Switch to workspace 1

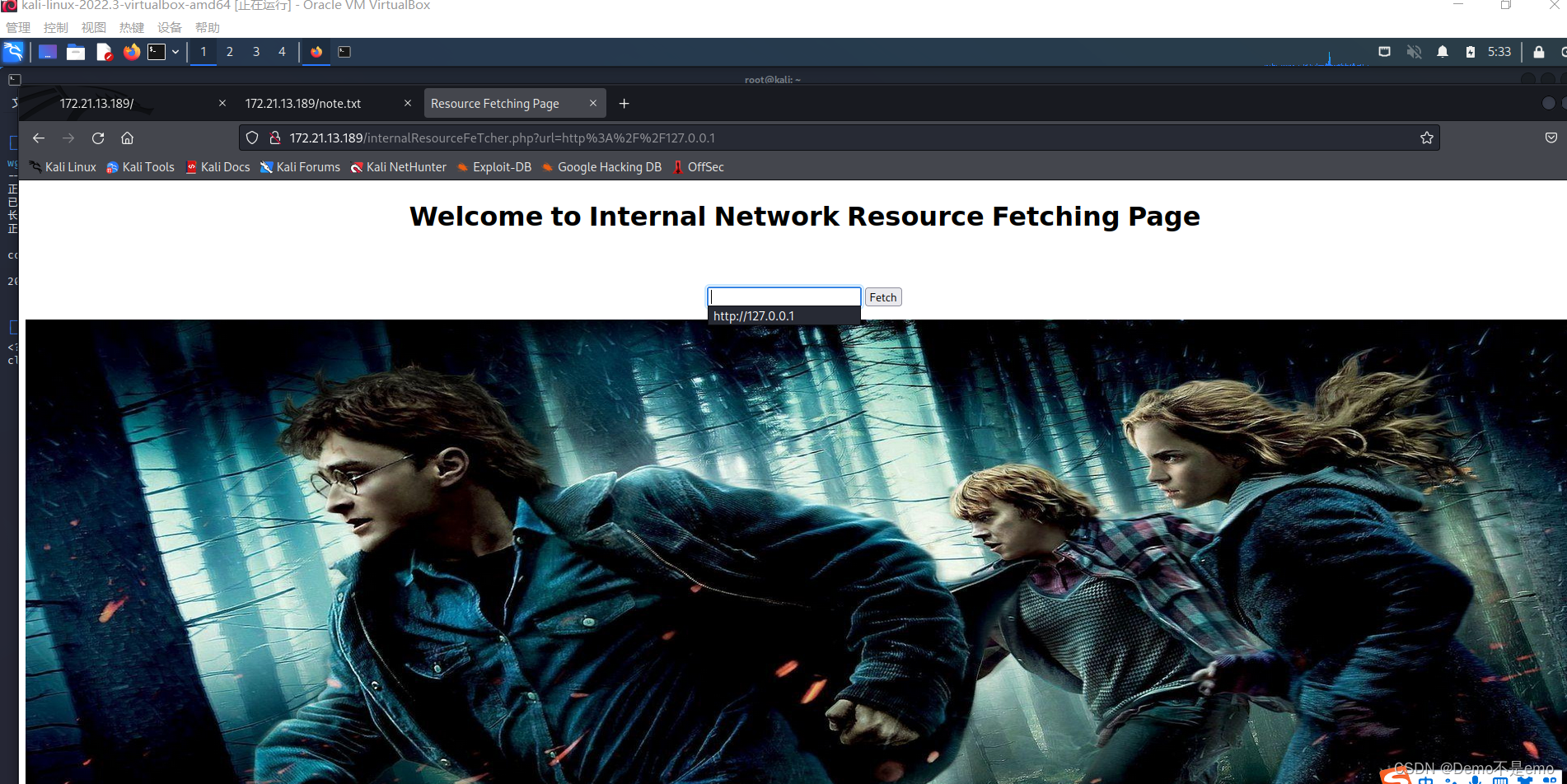tap(203, 52)
